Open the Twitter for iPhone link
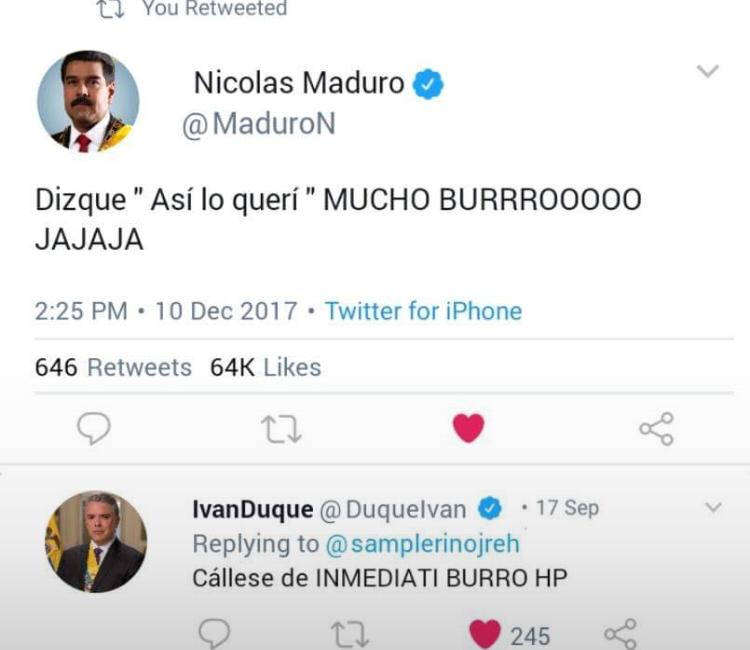The image size is (750, 650). [423, 311]
